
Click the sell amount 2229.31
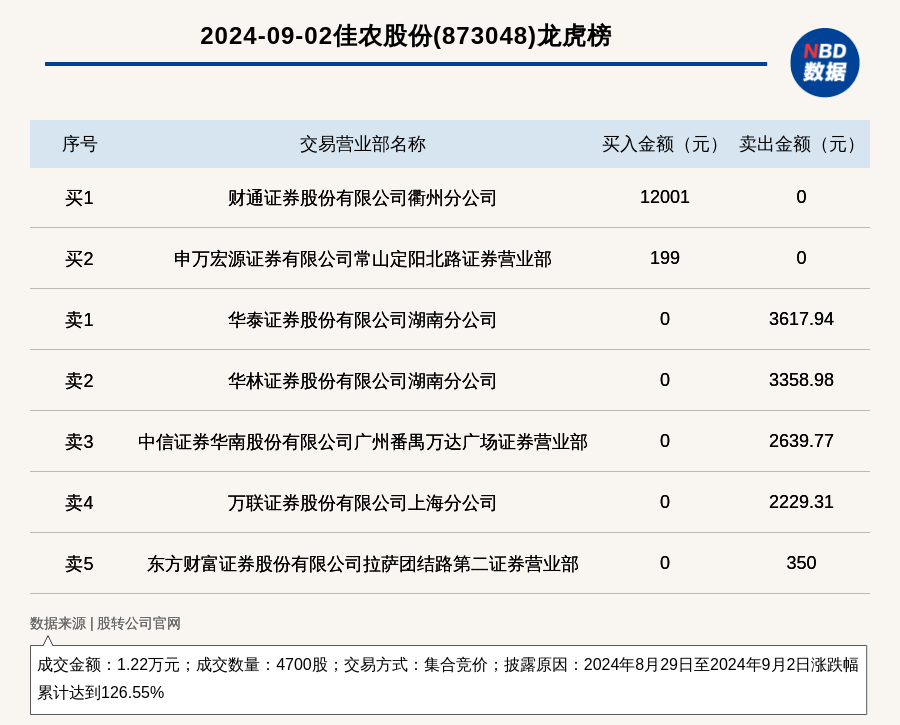[801, 502]
